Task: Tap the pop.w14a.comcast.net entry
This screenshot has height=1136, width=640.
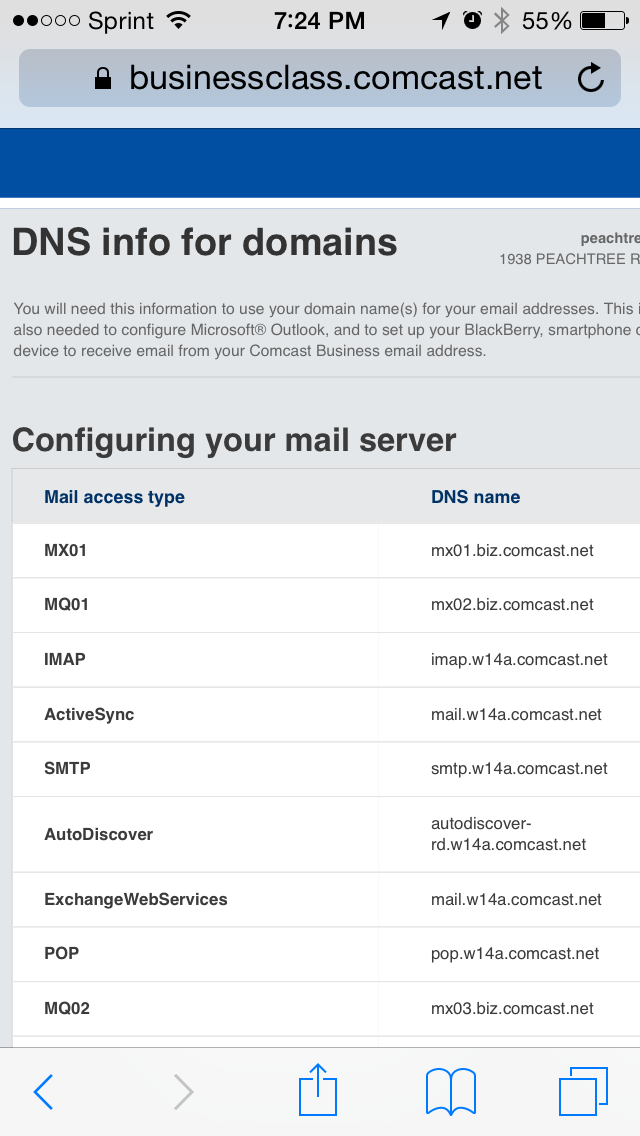Action: click(515, 953)
